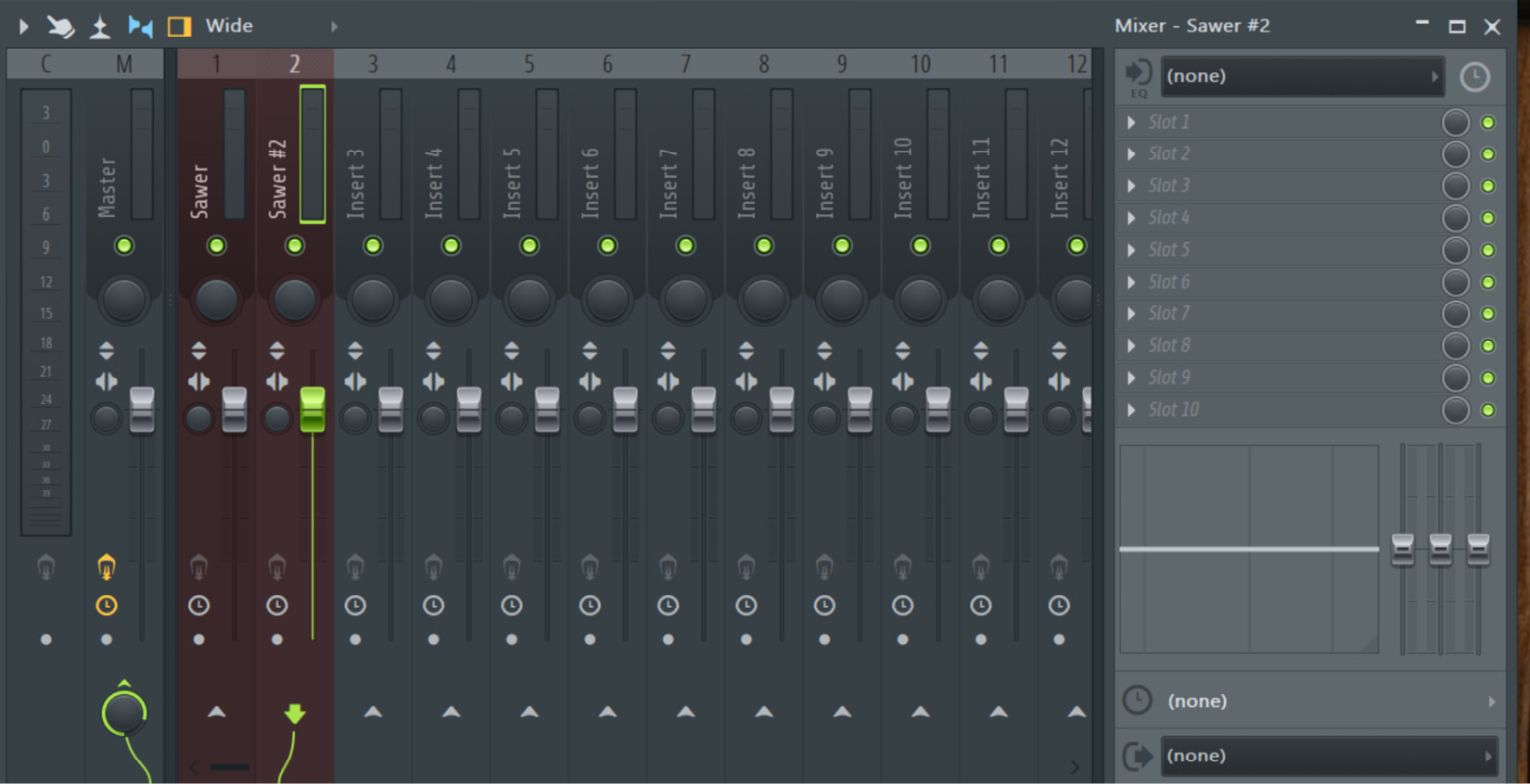1530x784 pixels.
Task: Expand Slot 1 plugin menu
Action: coord(1131,122)
